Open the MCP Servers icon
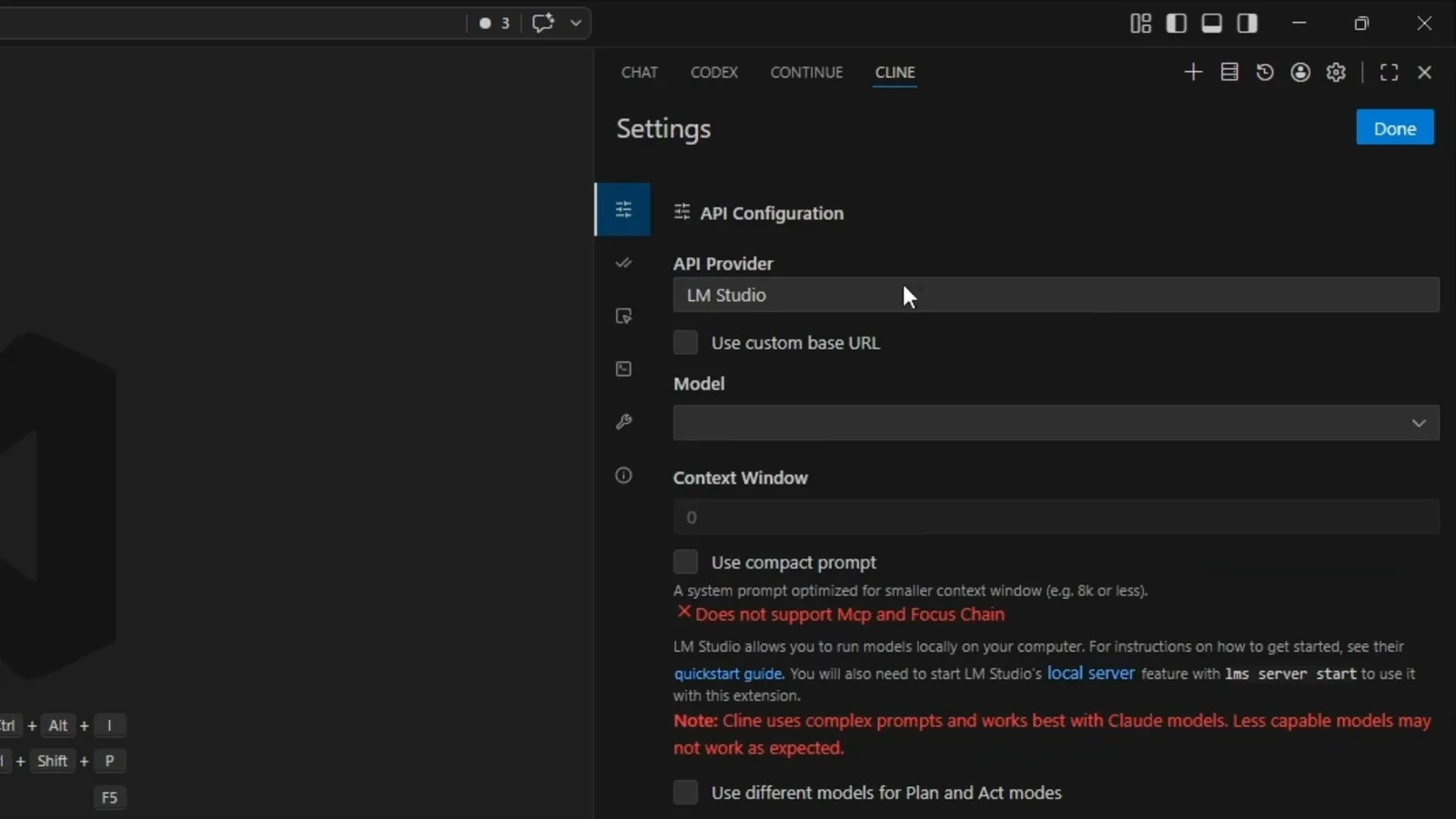 pos(1229,72)
